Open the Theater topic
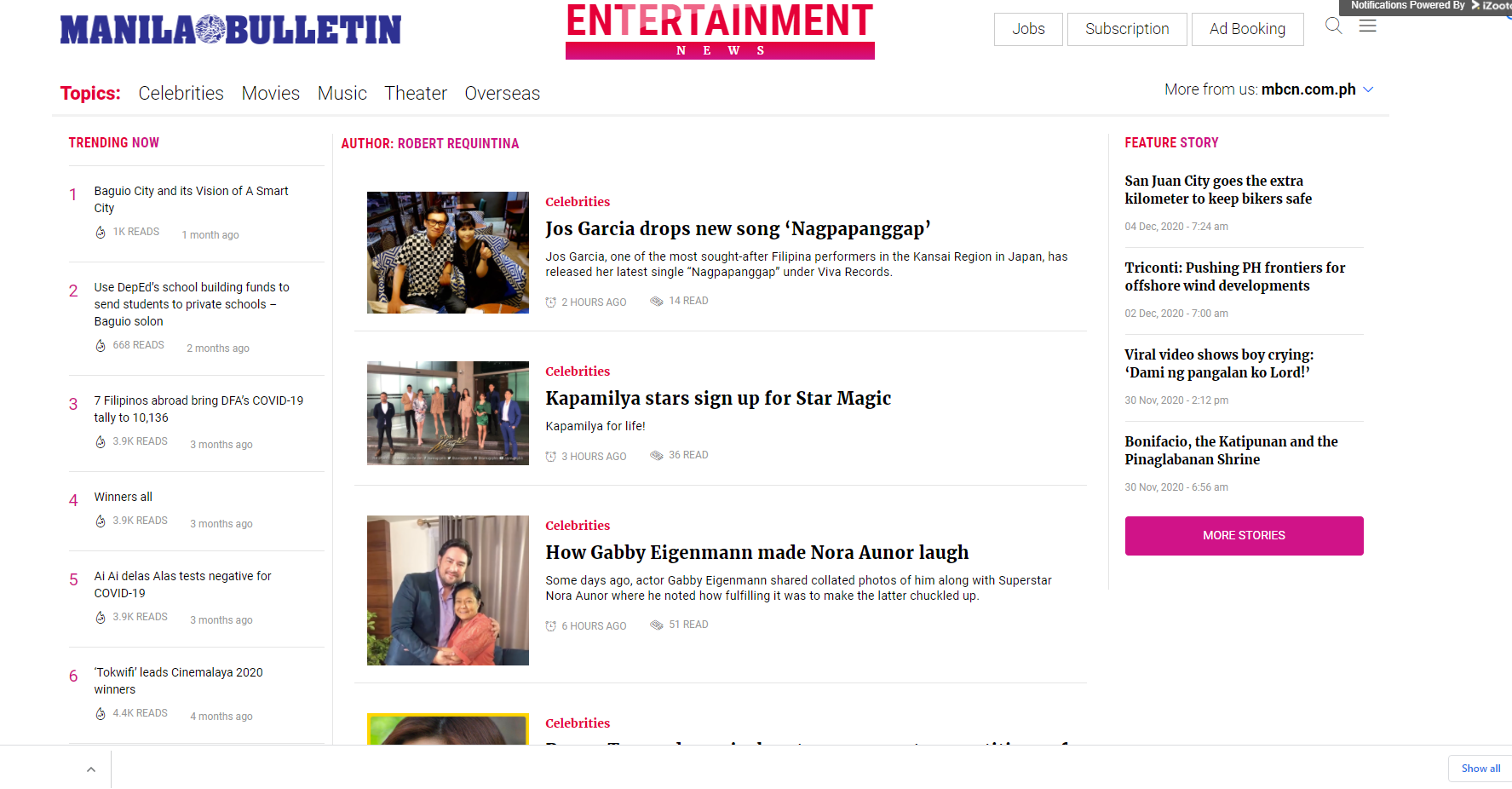The image size is (1512, 789). tap(416, 93)
